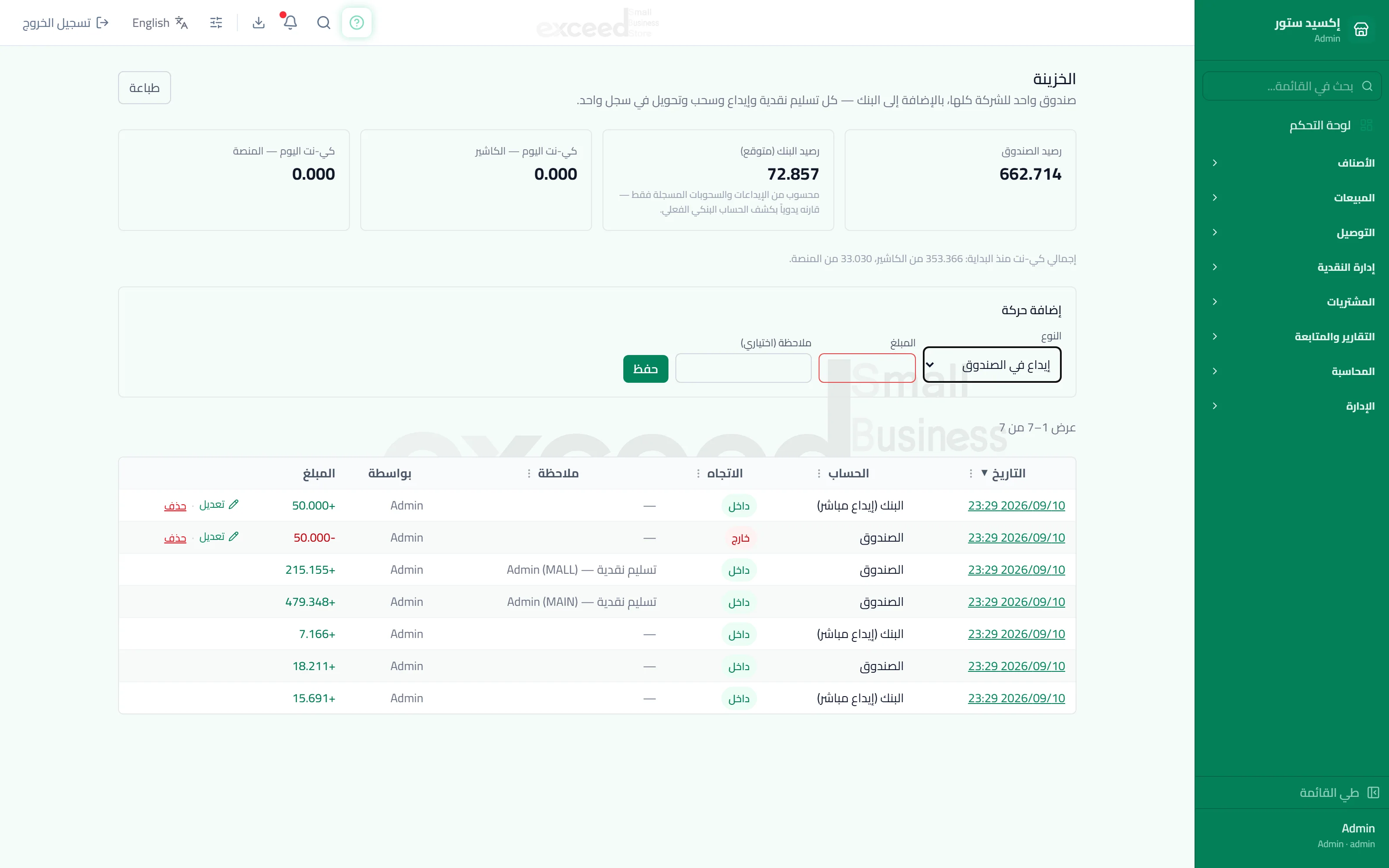Open ملاحظة column options dots

pos(529,473)
